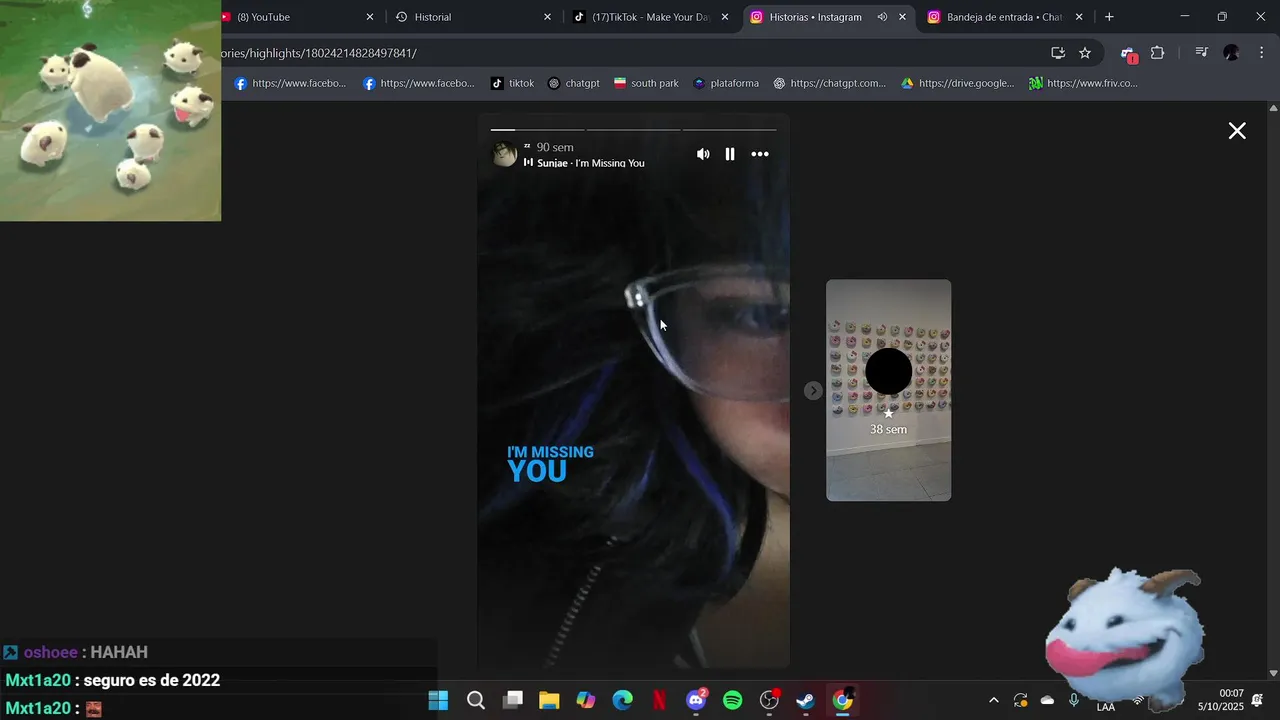Open the extension with red alert badge
The height and width of the screenshot is (720, 1280).
click(x=1128, y=54)
